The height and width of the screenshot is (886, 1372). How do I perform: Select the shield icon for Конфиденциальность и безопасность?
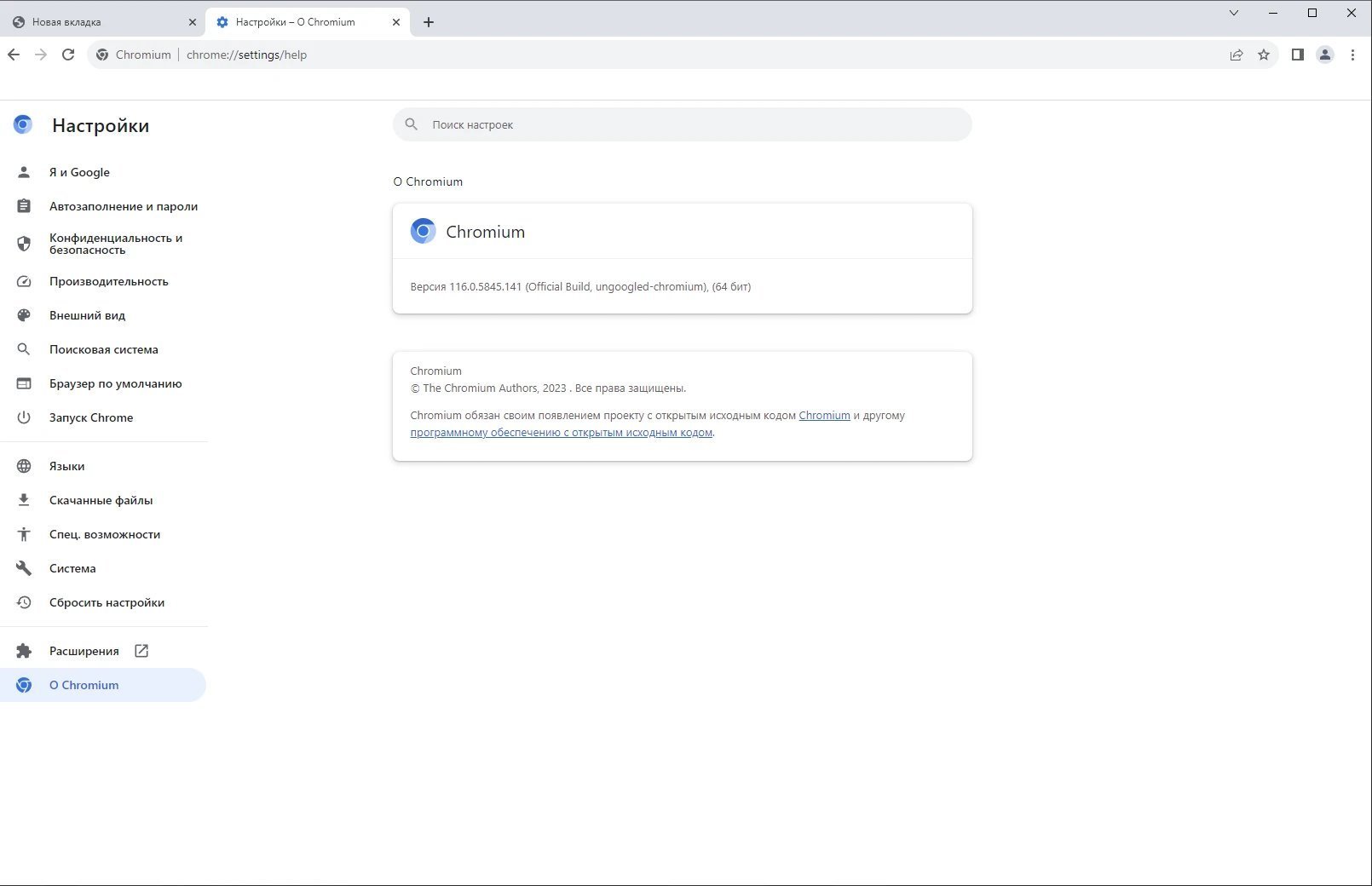24,244
